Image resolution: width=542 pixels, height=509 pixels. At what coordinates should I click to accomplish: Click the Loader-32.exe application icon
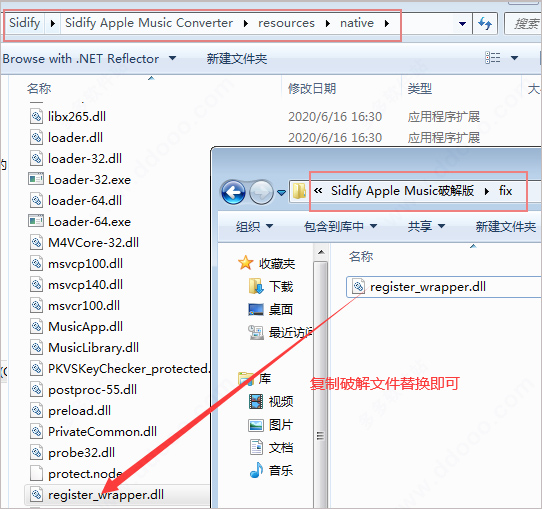pos(36,179)
